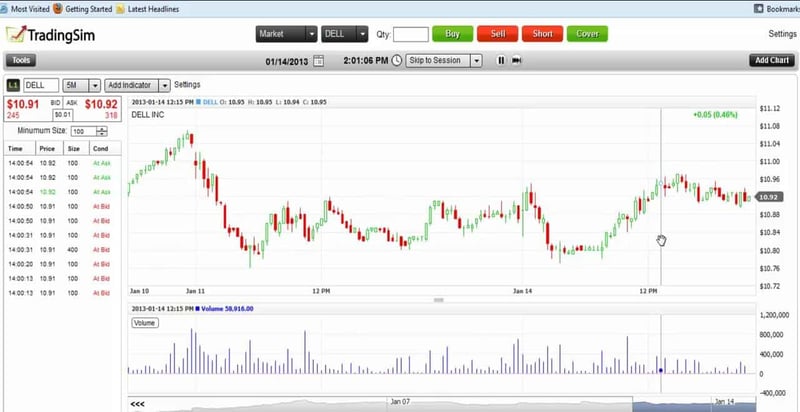Open Settings in the top right
This screenshot has width=800, height=412.
point(783,34)
